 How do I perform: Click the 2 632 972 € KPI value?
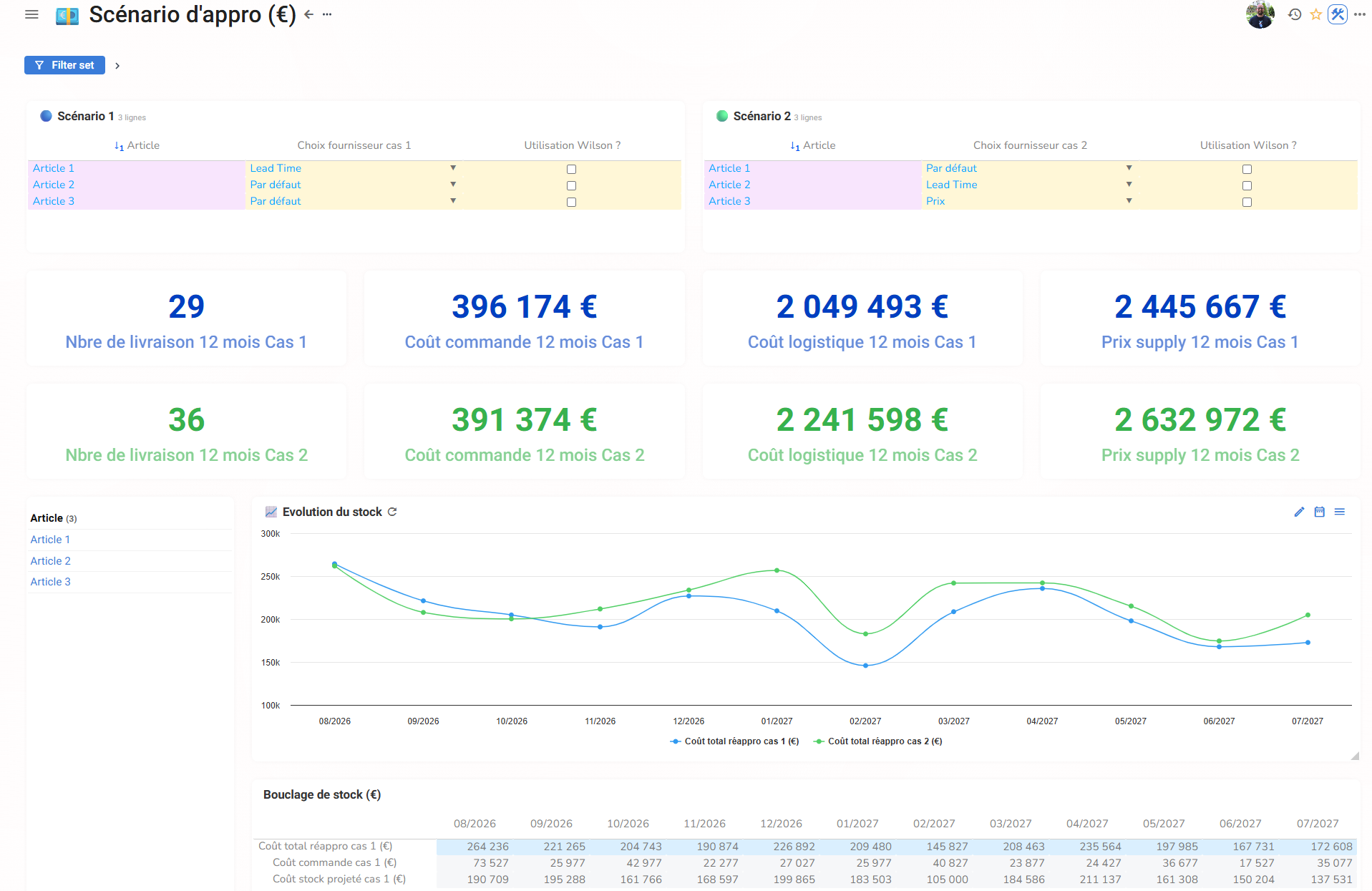tap(1200, 419)
